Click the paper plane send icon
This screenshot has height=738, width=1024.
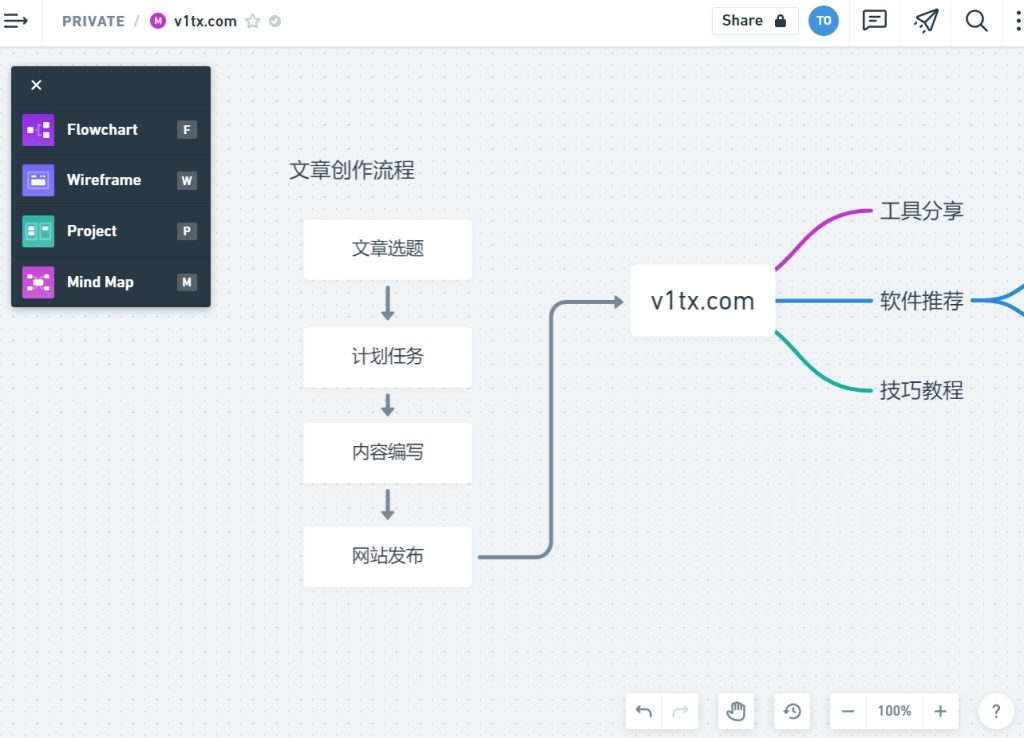(926, 21)
